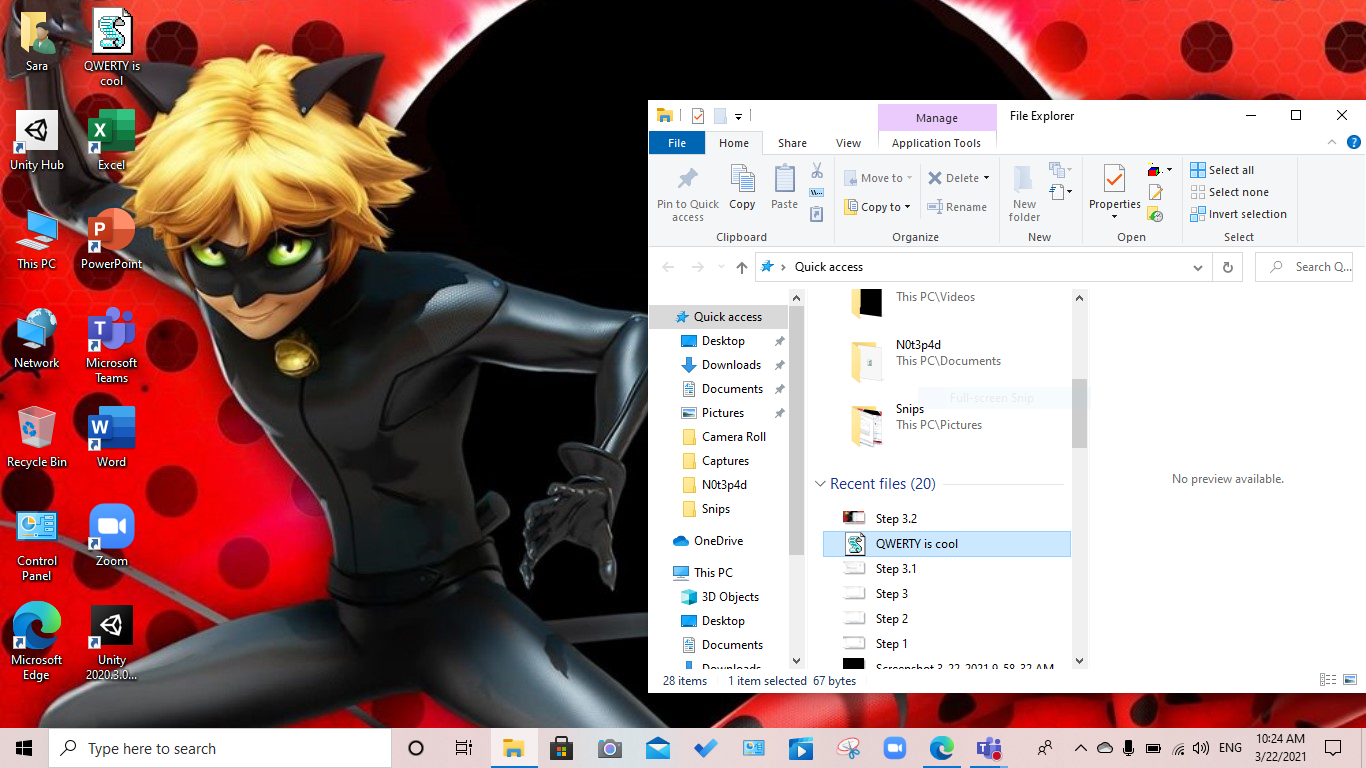Open Customize Quick Access Toolbar dropdown
Viewport: 1366px width, 768px height.
738,116
